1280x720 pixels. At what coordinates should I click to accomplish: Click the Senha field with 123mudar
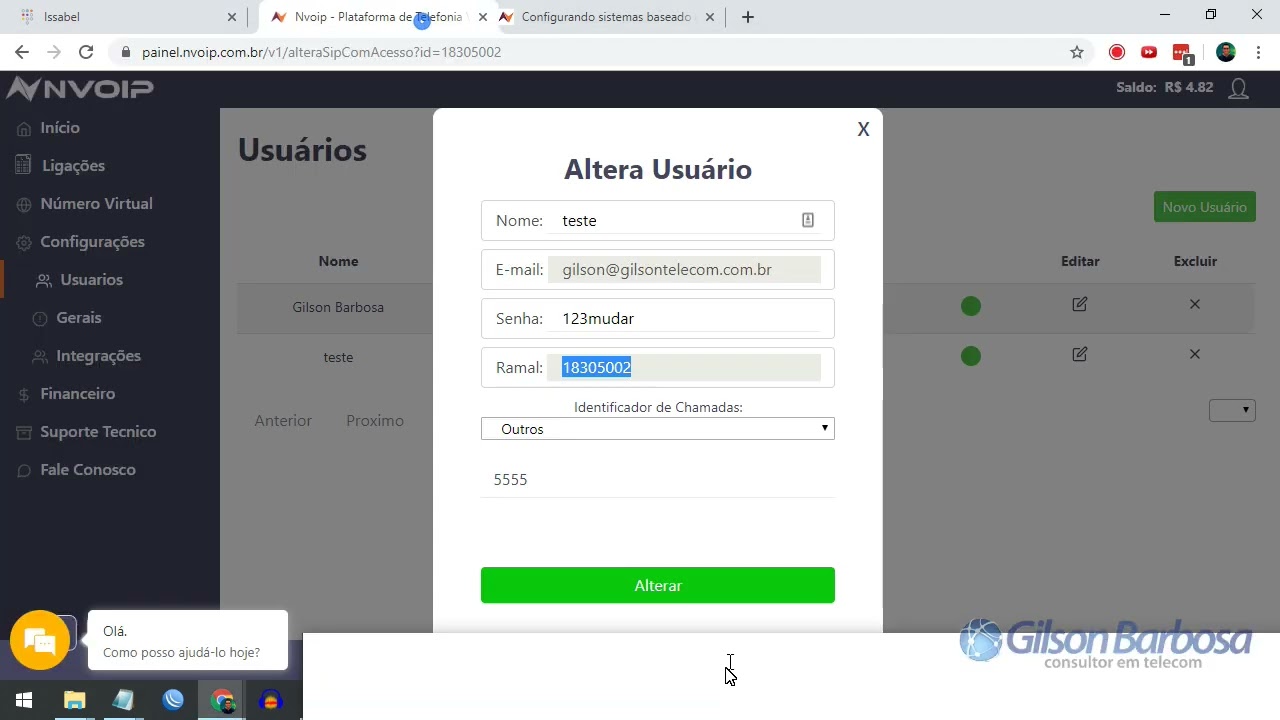coord(657,318)
